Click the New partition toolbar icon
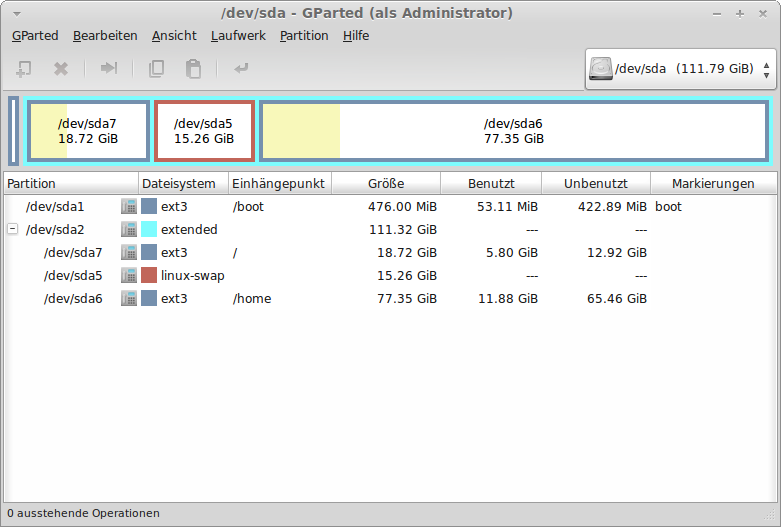 click(x=23, y=69)
